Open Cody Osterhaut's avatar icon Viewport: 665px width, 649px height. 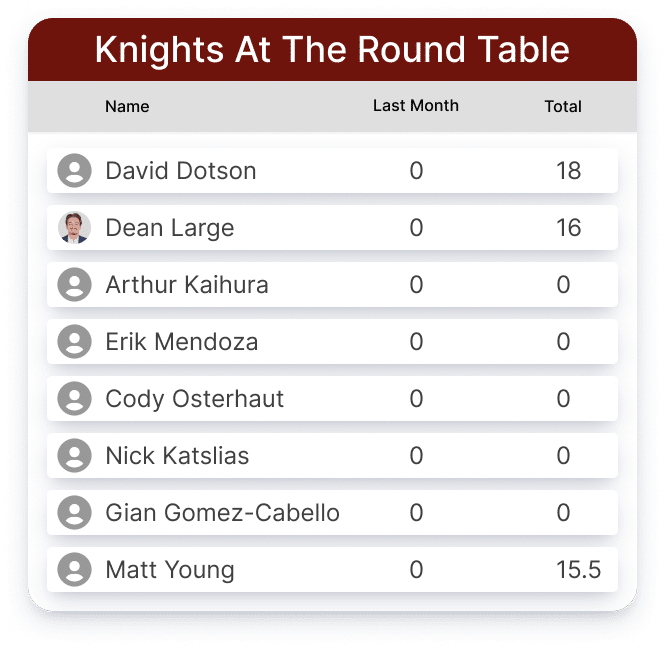74,399
